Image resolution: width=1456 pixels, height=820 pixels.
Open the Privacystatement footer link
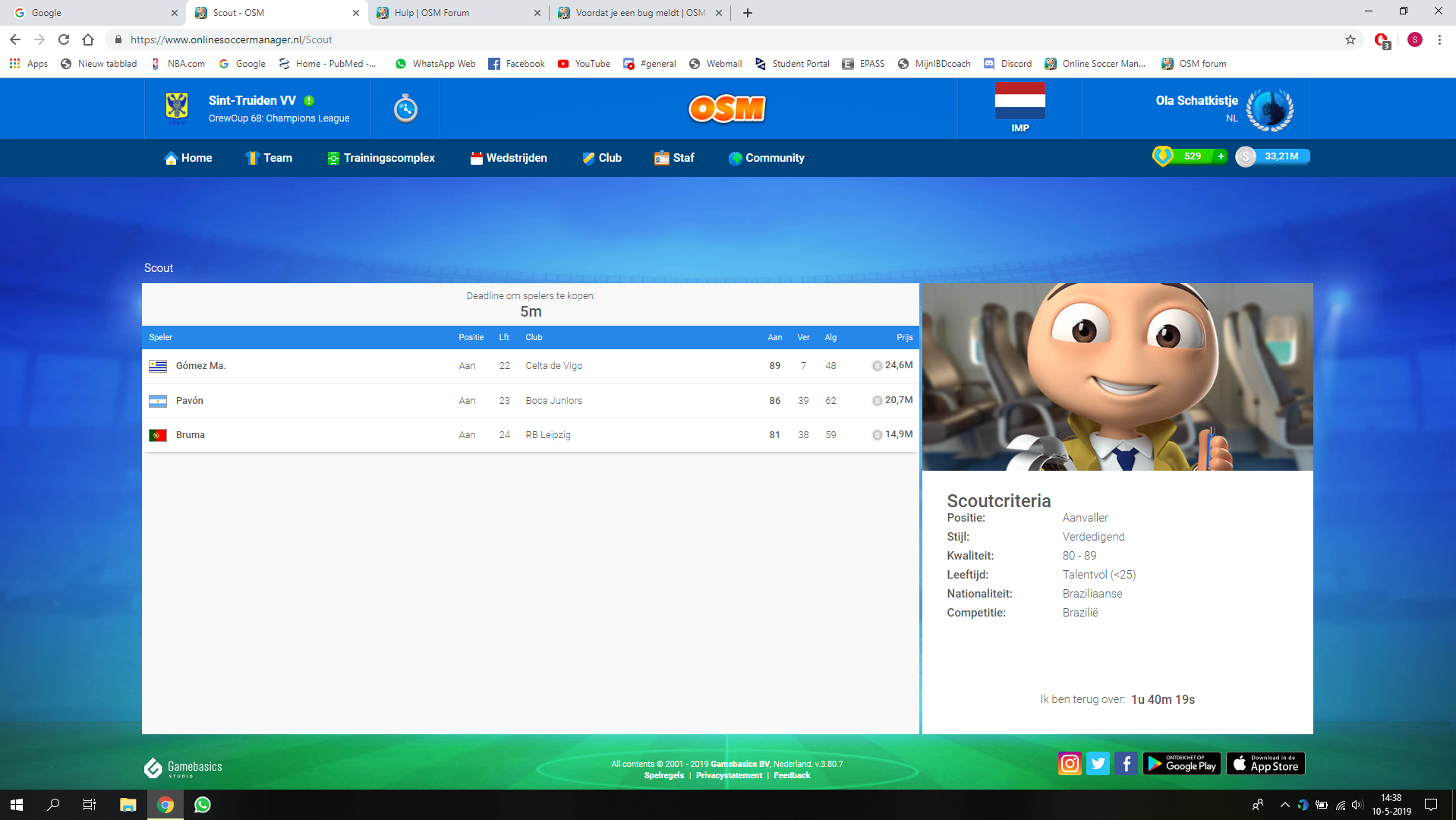(x=729, y=775)
